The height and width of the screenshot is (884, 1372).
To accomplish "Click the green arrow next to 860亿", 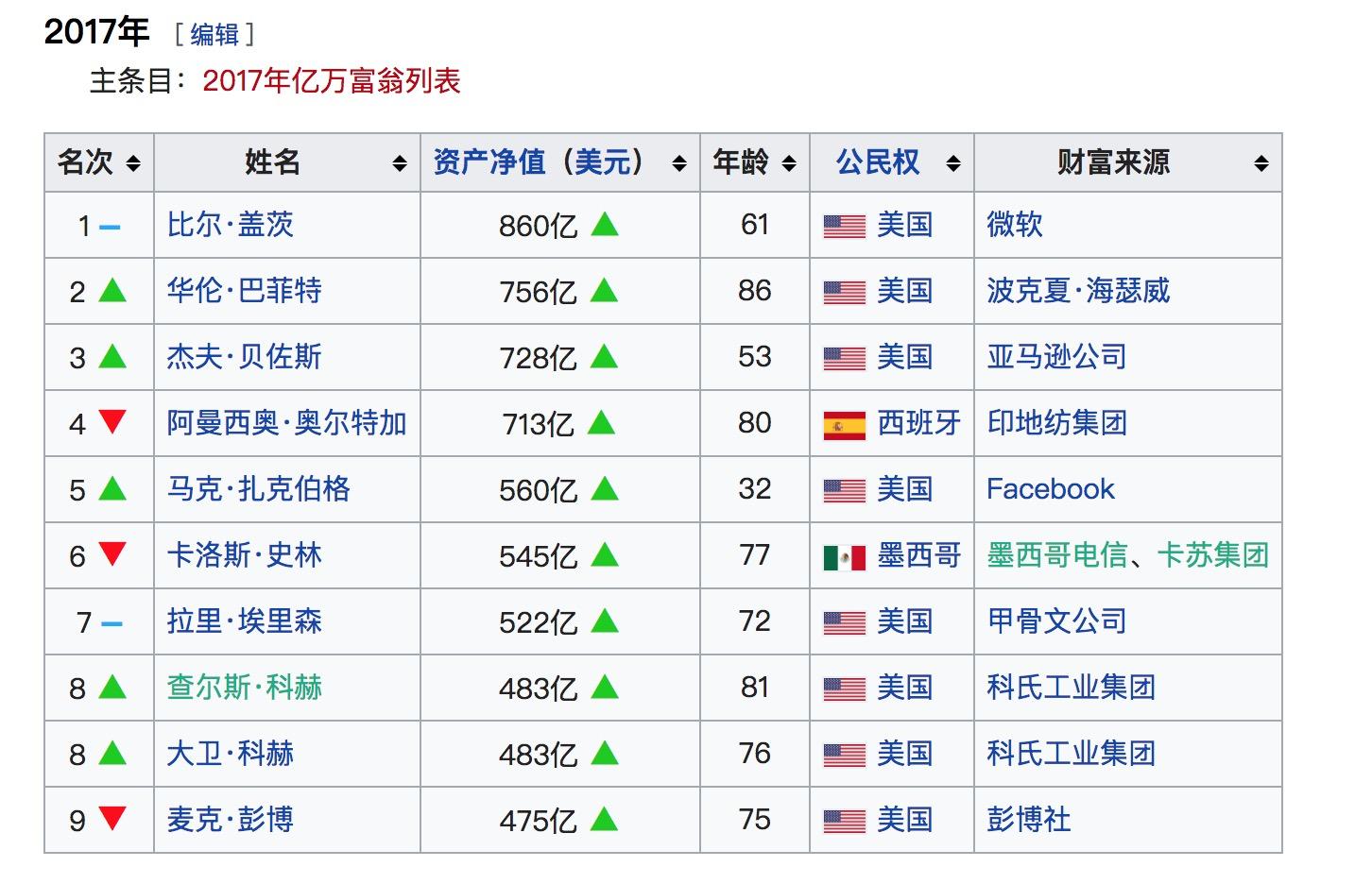I will (x=606, y=226).
